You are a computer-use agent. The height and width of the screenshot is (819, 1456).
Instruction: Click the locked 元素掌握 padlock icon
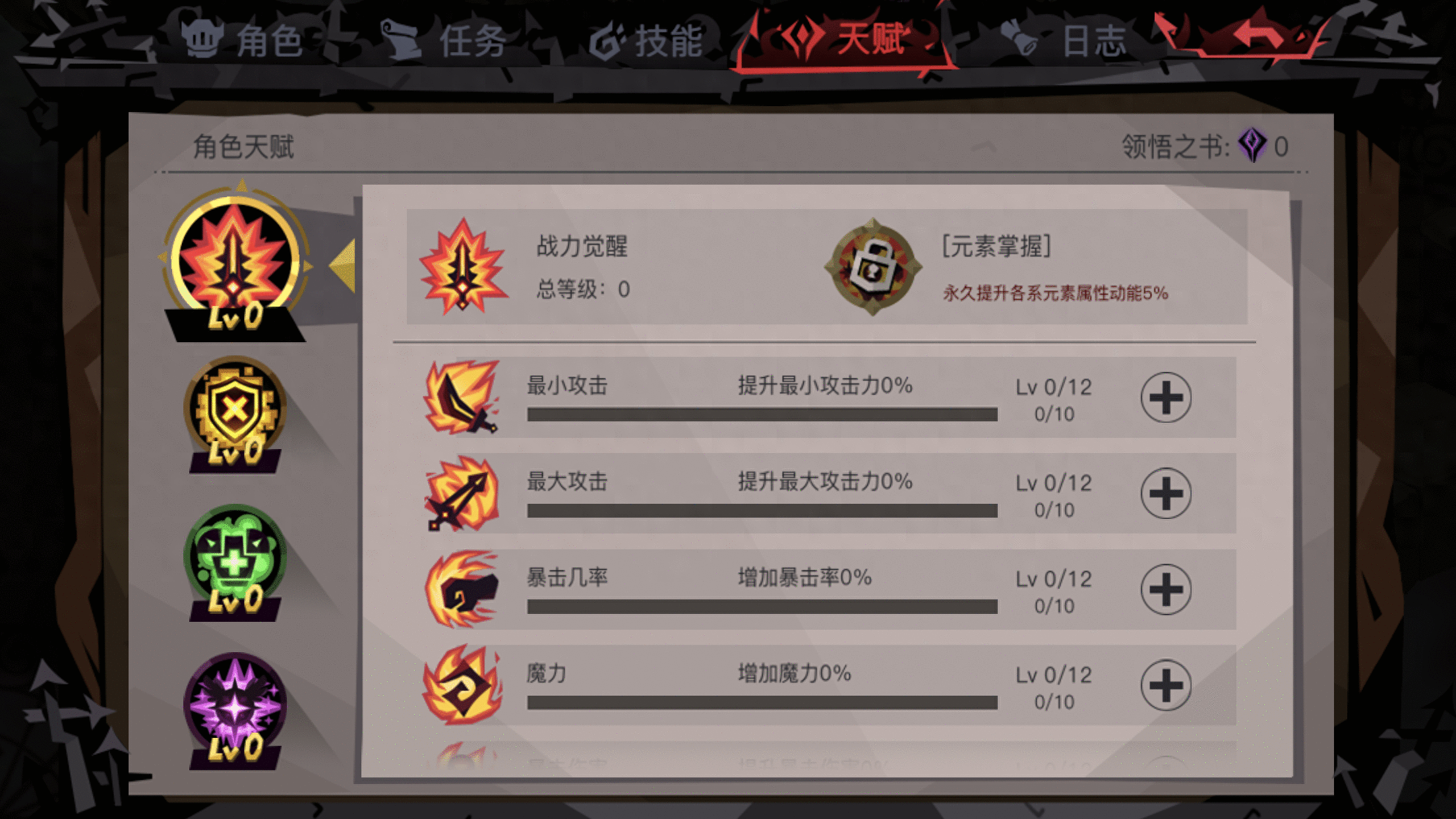(x=873, y=267)
